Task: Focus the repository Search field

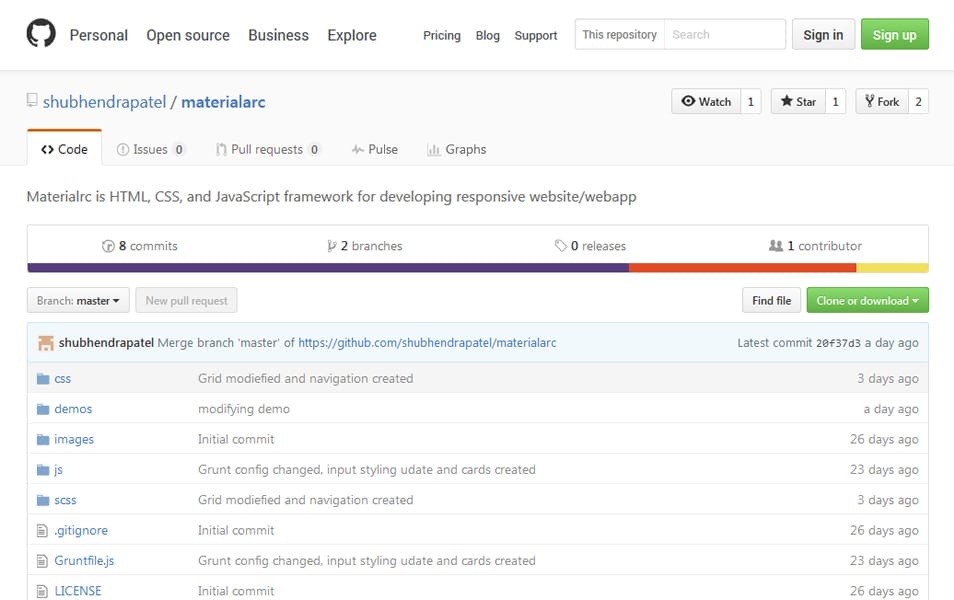Action: pos(725,34)
